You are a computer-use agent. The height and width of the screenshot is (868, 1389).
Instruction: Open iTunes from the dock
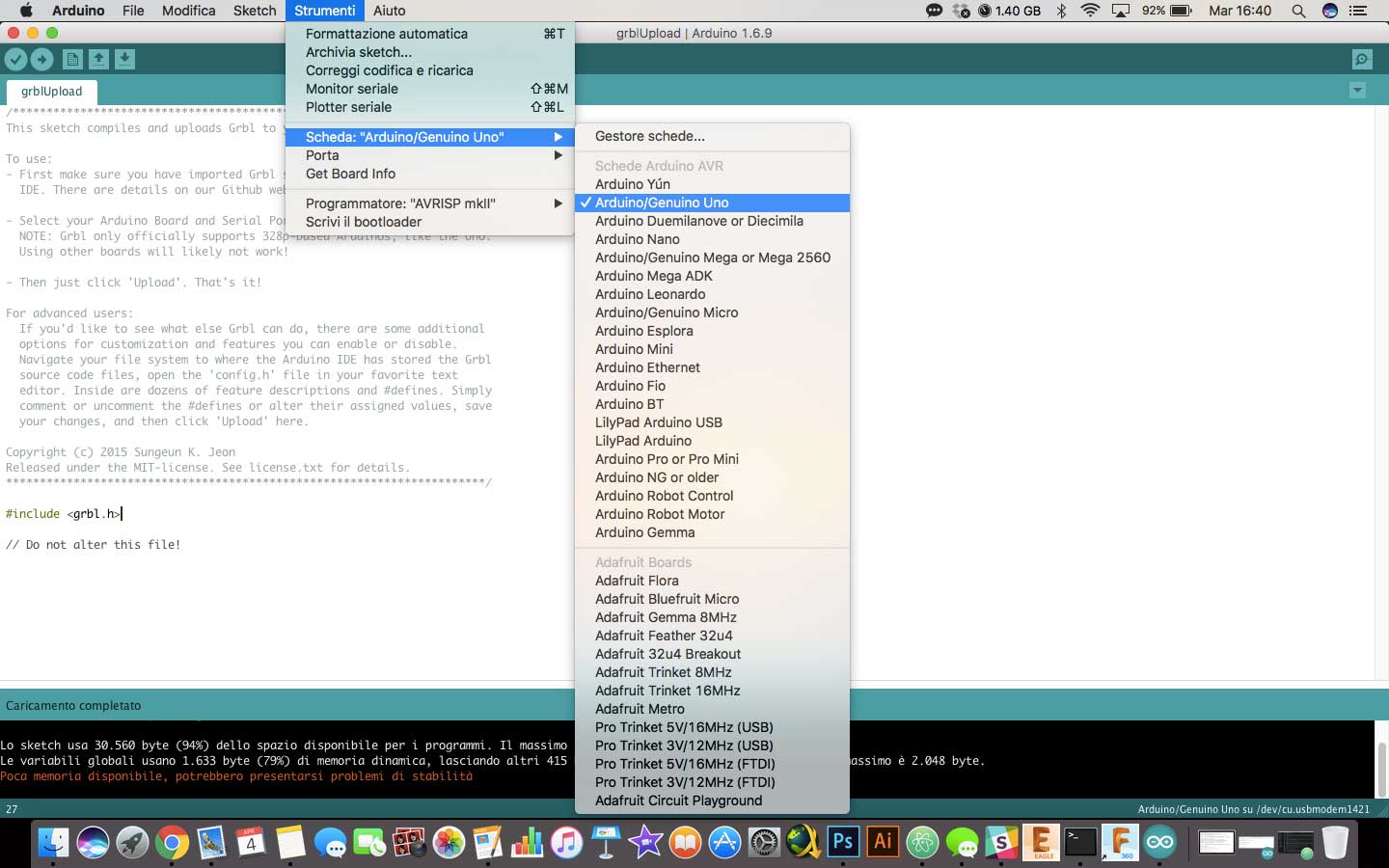567,842
